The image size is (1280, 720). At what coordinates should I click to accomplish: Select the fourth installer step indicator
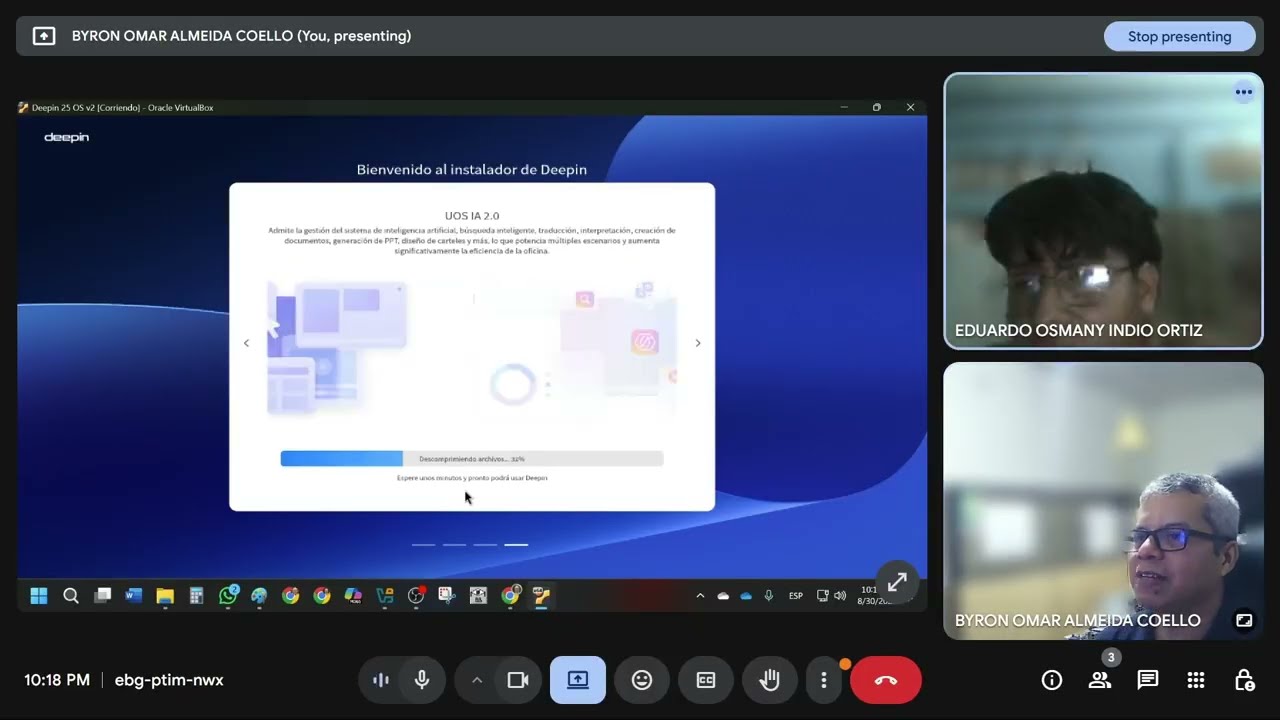tap(516, 545)
